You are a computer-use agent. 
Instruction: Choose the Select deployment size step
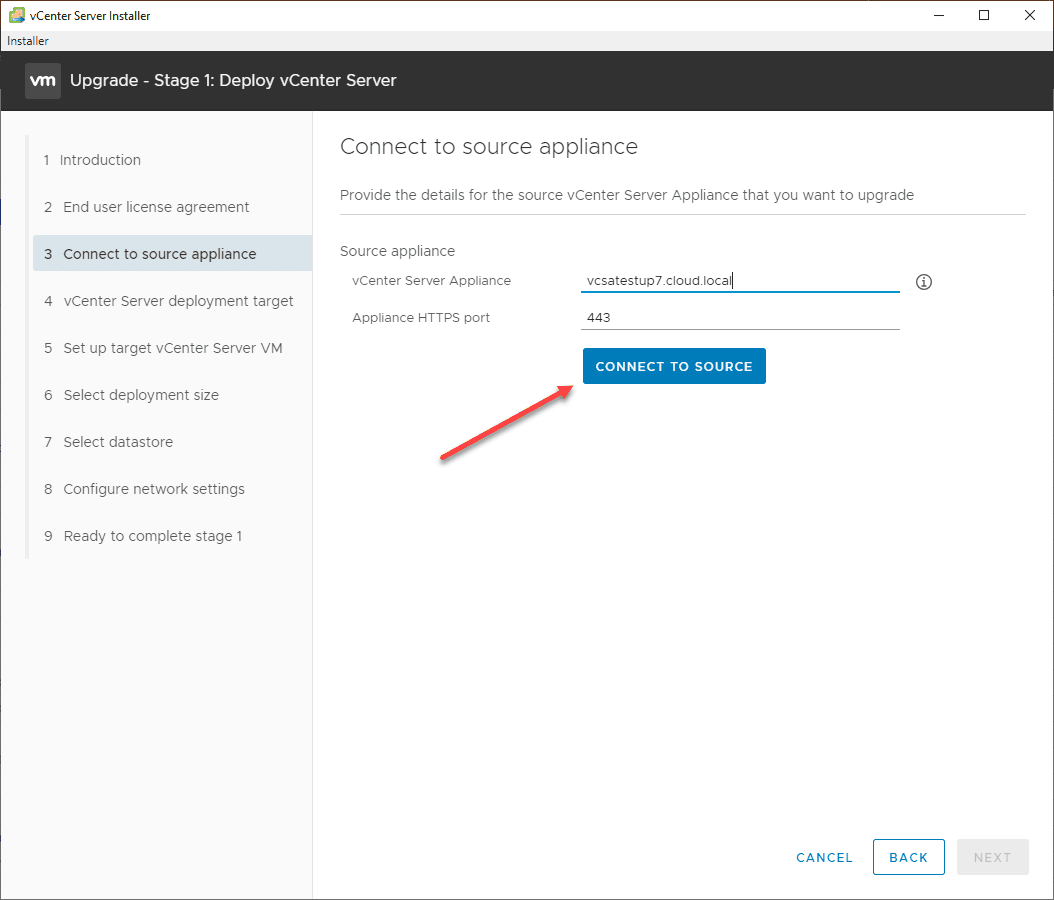point(141,395)
